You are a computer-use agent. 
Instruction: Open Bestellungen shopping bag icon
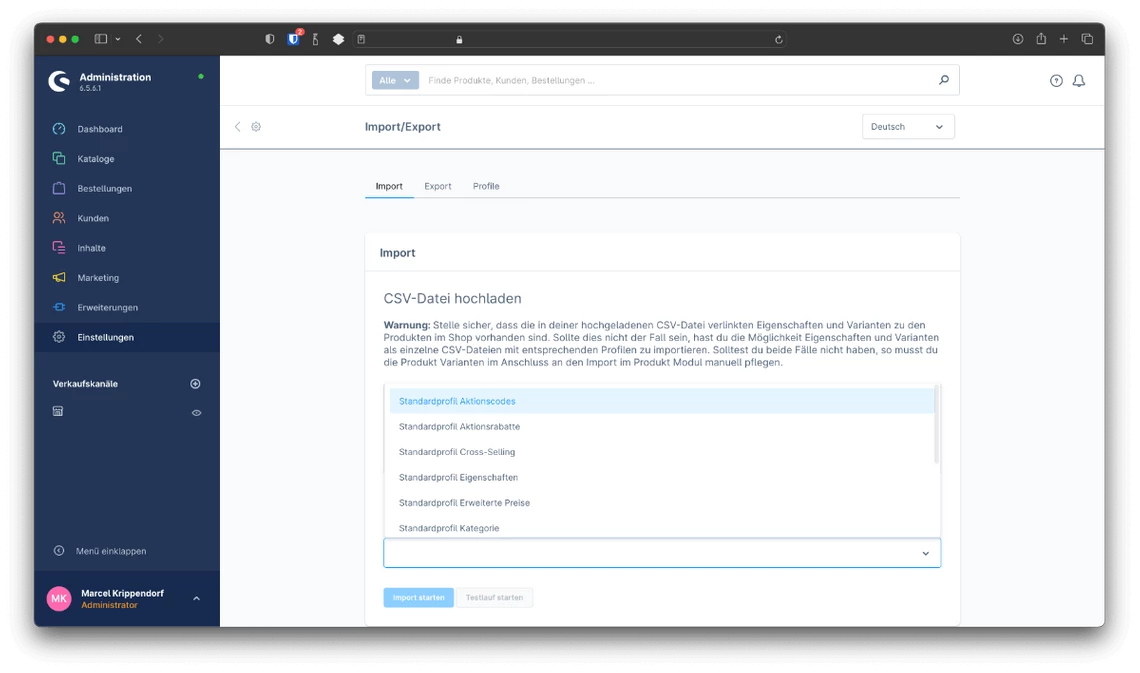tap(59, 188)
